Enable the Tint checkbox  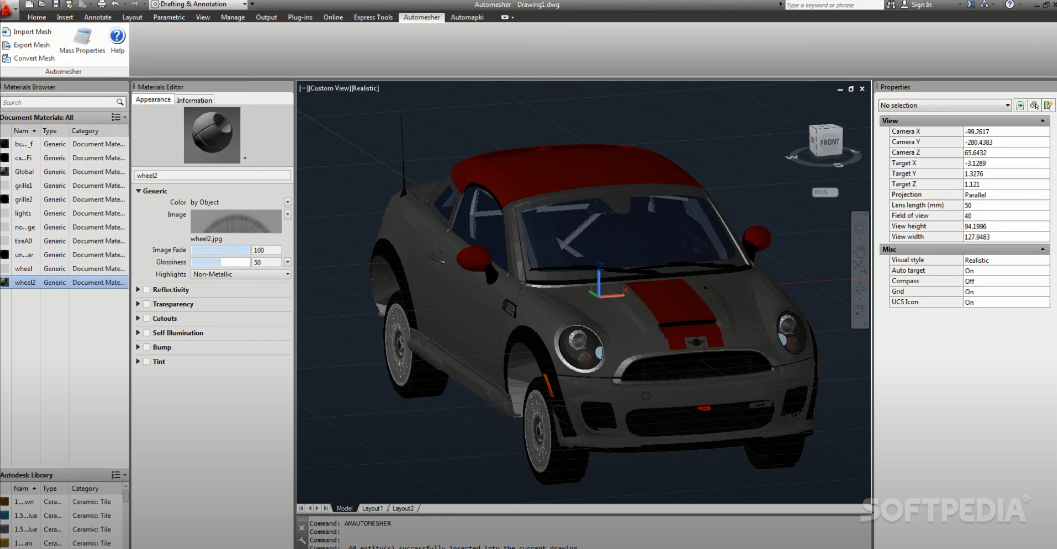(x=146, y=362)
